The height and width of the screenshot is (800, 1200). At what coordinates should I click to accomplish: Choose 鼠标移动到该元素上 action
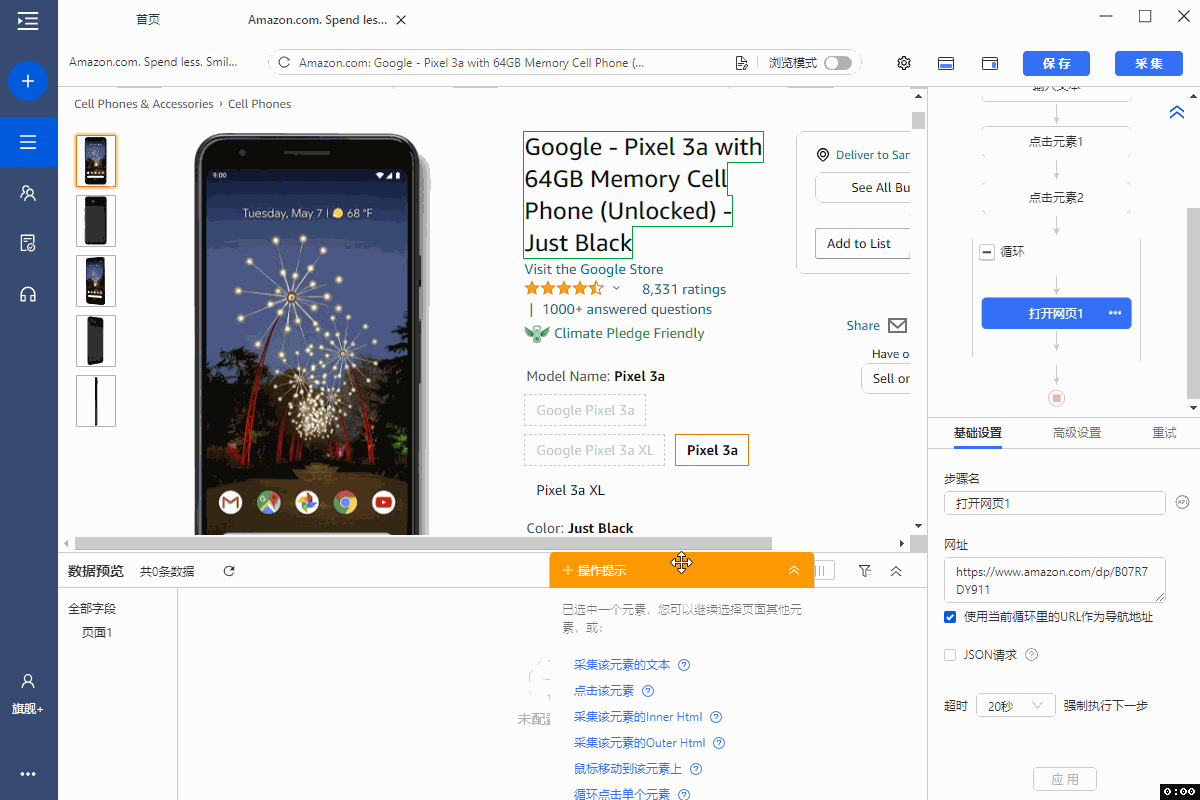click(628, 769)
